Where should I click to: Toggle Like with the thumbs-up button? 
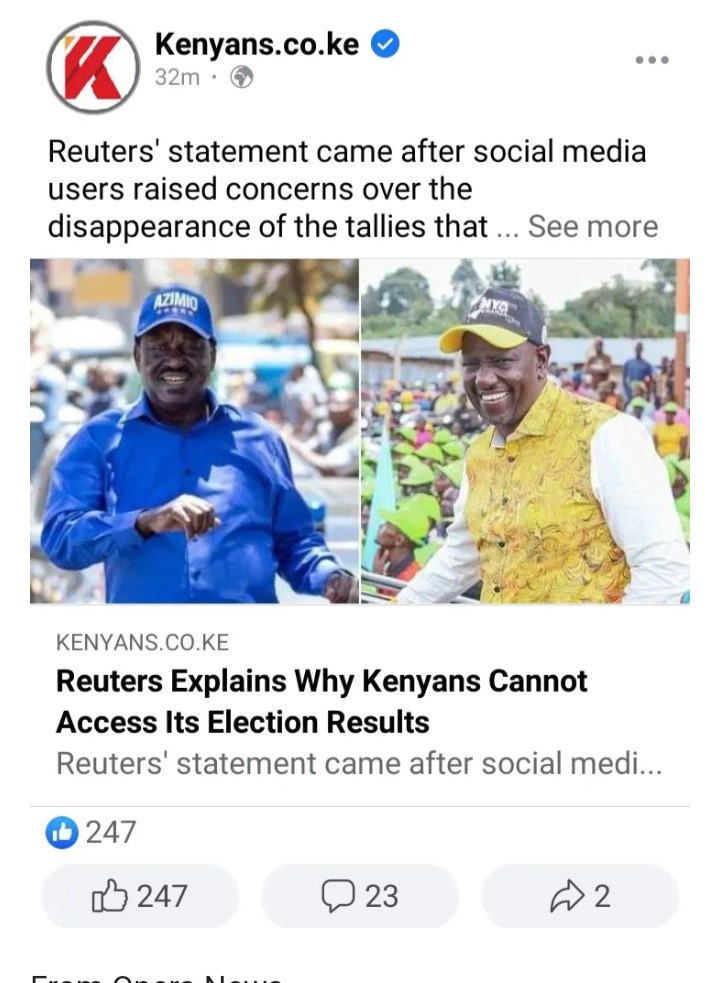coord(140,896)
